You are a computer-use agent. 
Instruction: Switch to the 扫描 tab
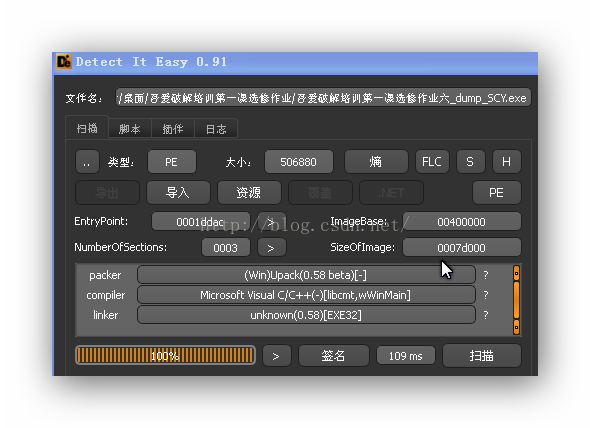tap(87, 128)
